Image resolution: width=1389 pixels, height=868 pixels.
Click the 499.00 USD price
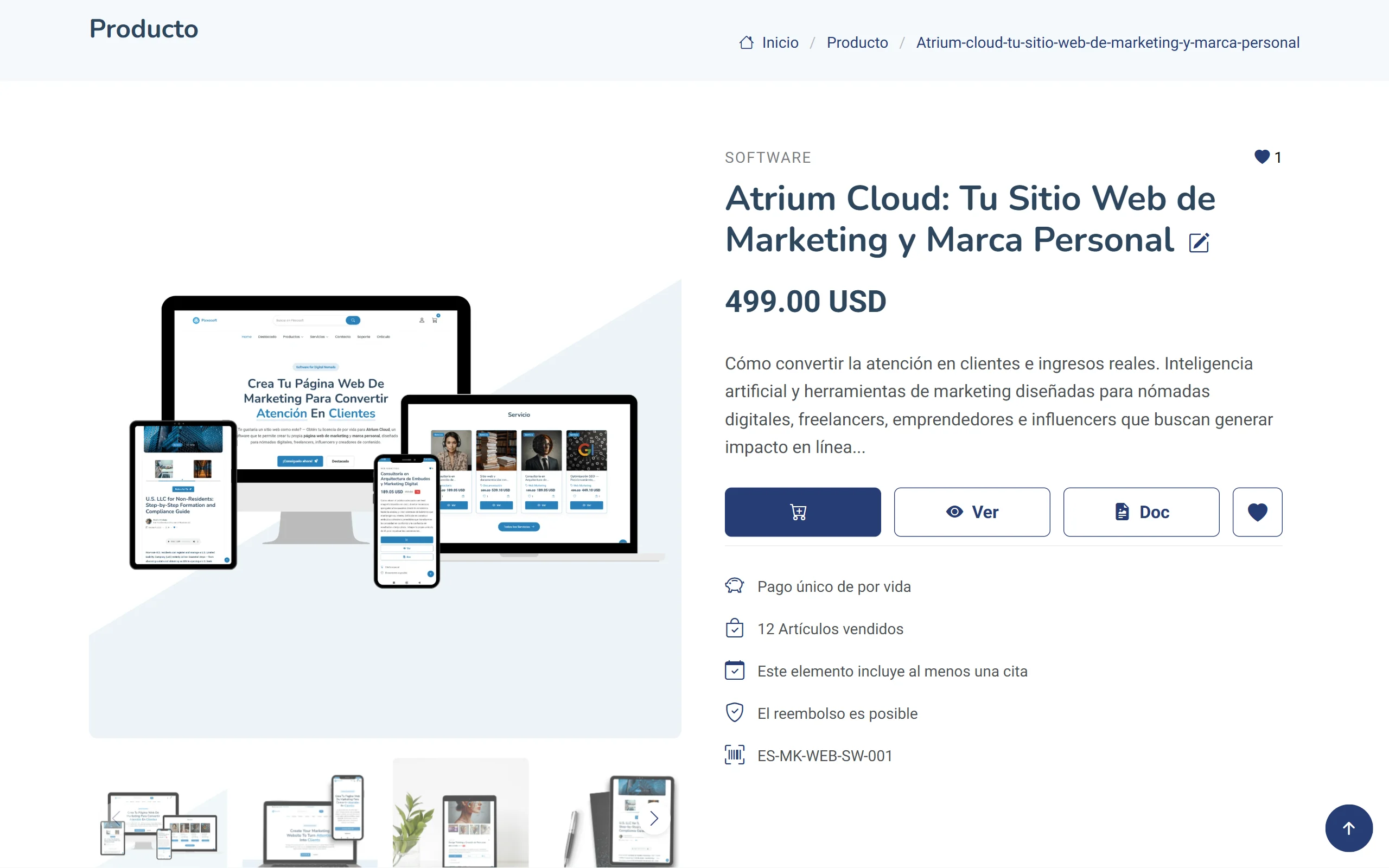805,302
